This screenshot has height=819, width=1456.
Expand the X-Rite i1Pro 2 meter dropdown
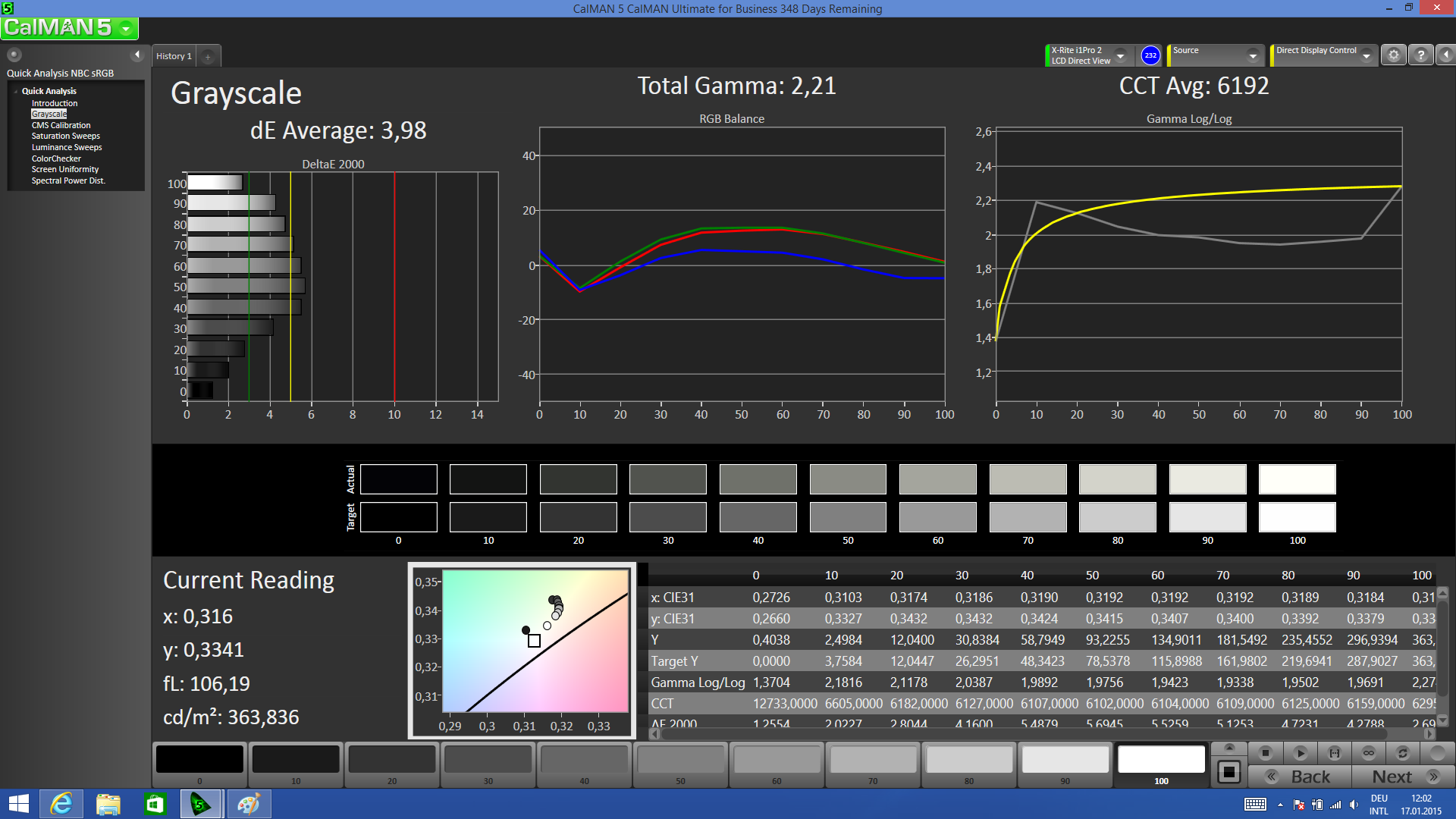click(x=1120, y=56)
